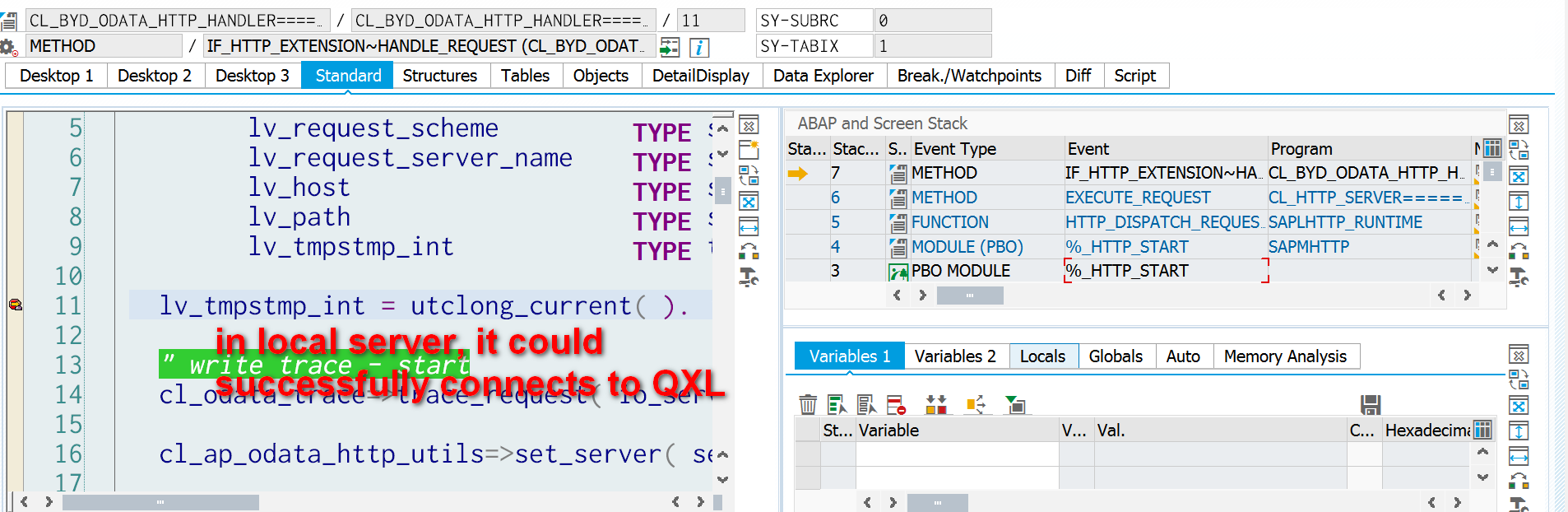Click variables table vertical scroll down arrow
1568x512 pixels.
[x=1482, y=477]
